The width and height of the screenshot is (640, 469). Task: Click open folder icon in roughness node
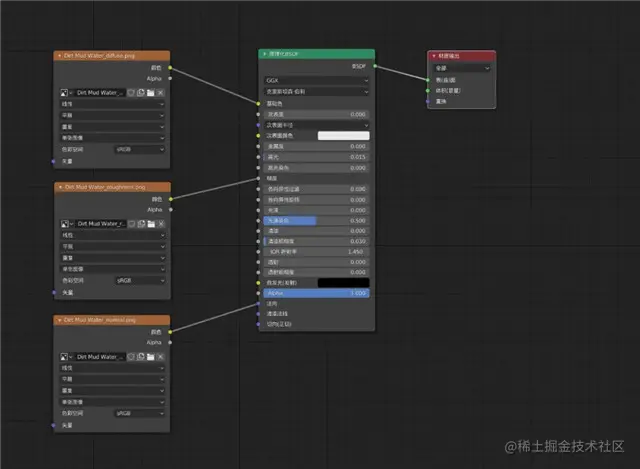[151, 224]
